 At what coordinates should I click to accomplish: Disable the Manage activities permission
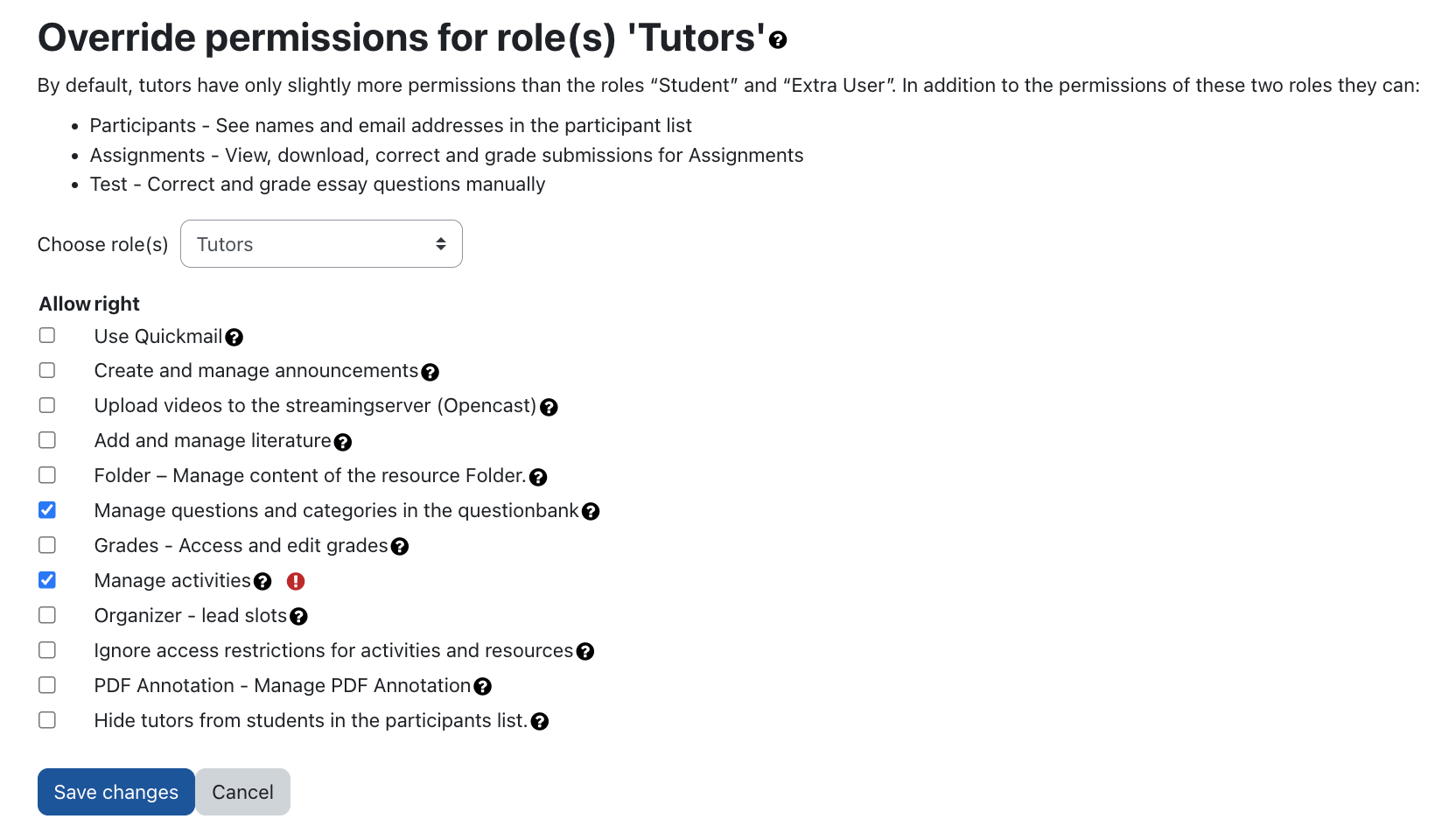coord(46,579)
